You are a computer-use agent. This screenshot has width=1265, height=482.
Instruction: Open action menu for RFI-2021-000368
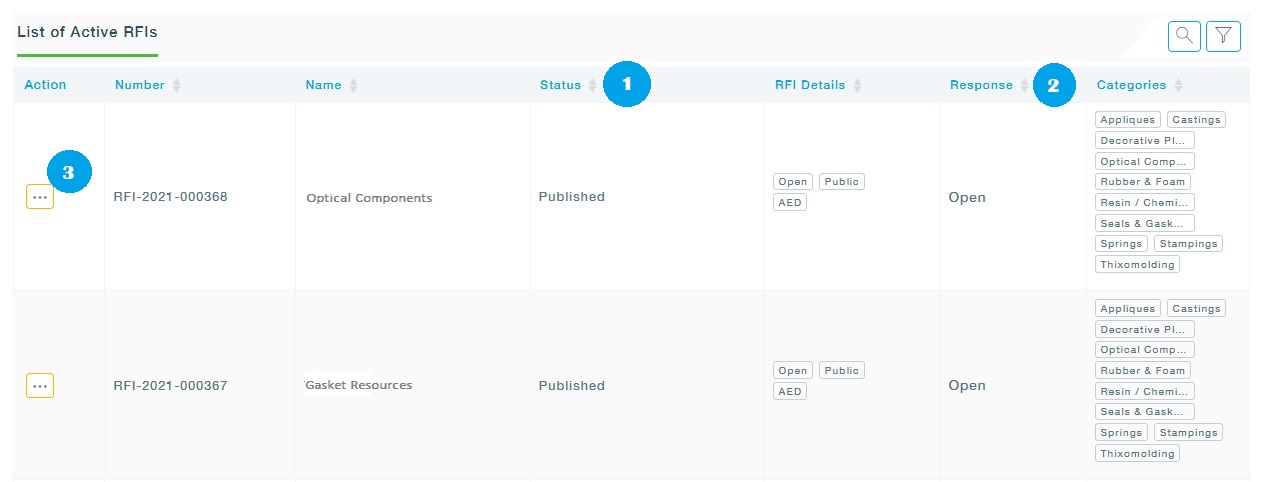coord(40,198)
